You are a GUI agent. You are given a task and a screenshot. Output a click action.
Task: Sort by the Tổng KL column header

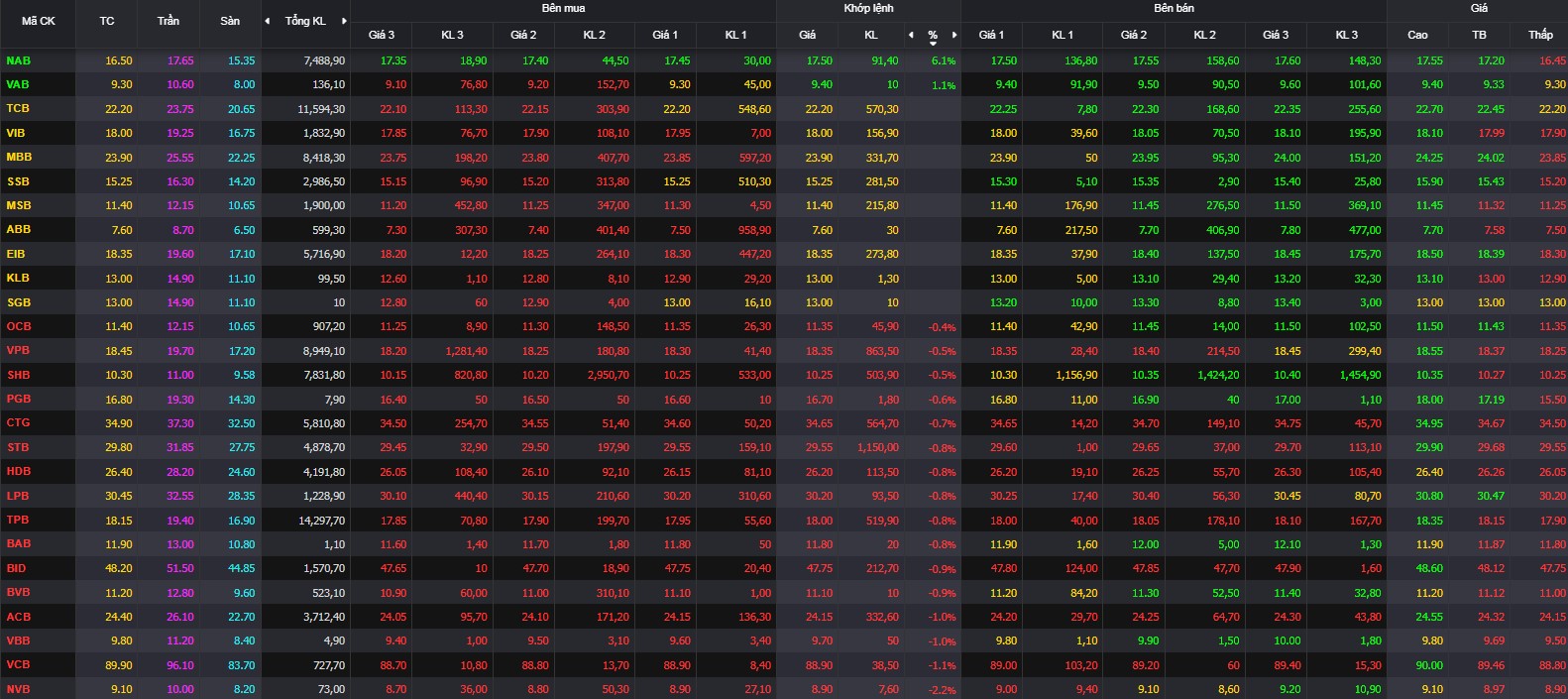pos(305,21)
